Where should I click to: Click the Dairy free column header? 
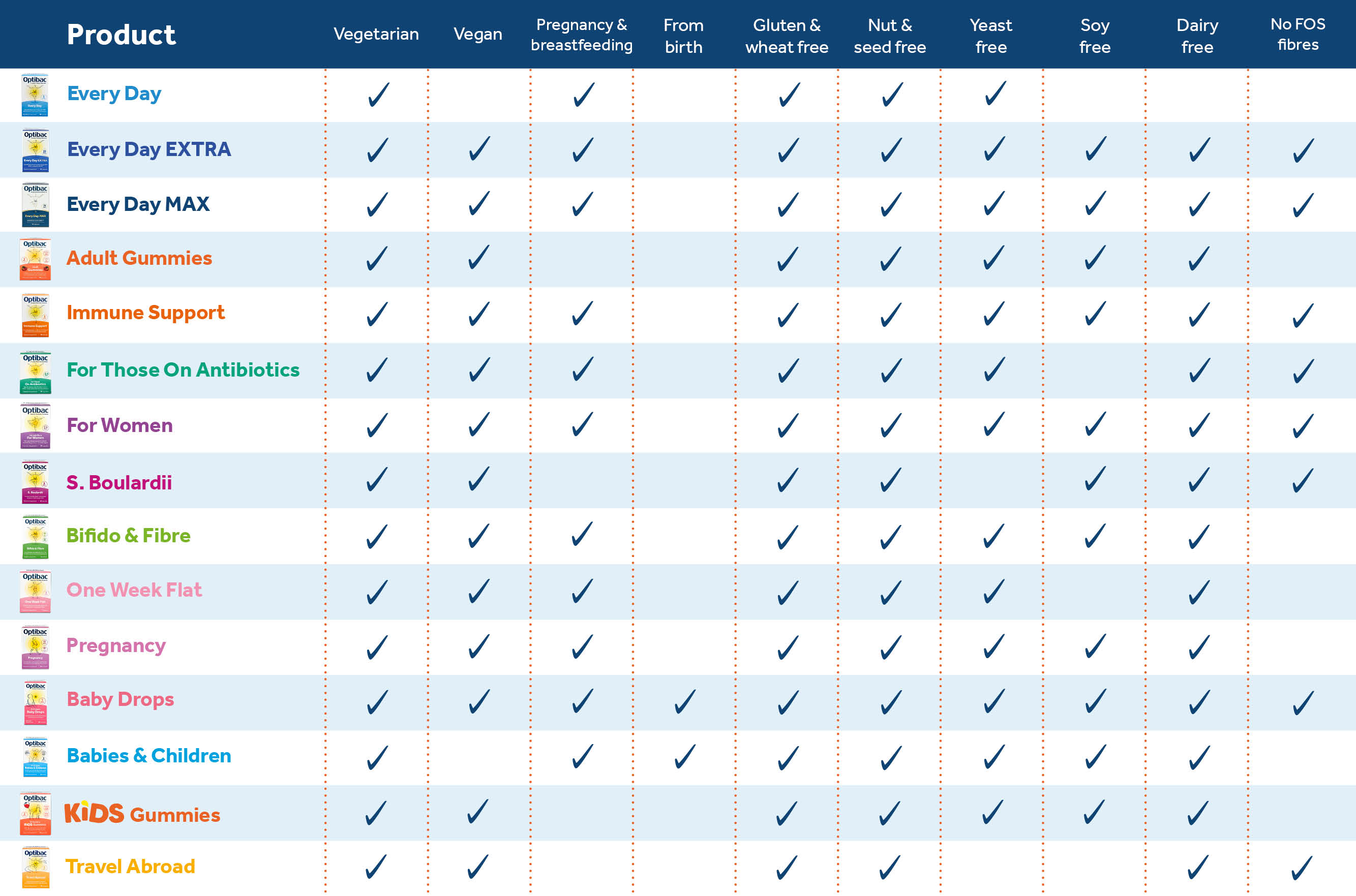(1197, 36)
